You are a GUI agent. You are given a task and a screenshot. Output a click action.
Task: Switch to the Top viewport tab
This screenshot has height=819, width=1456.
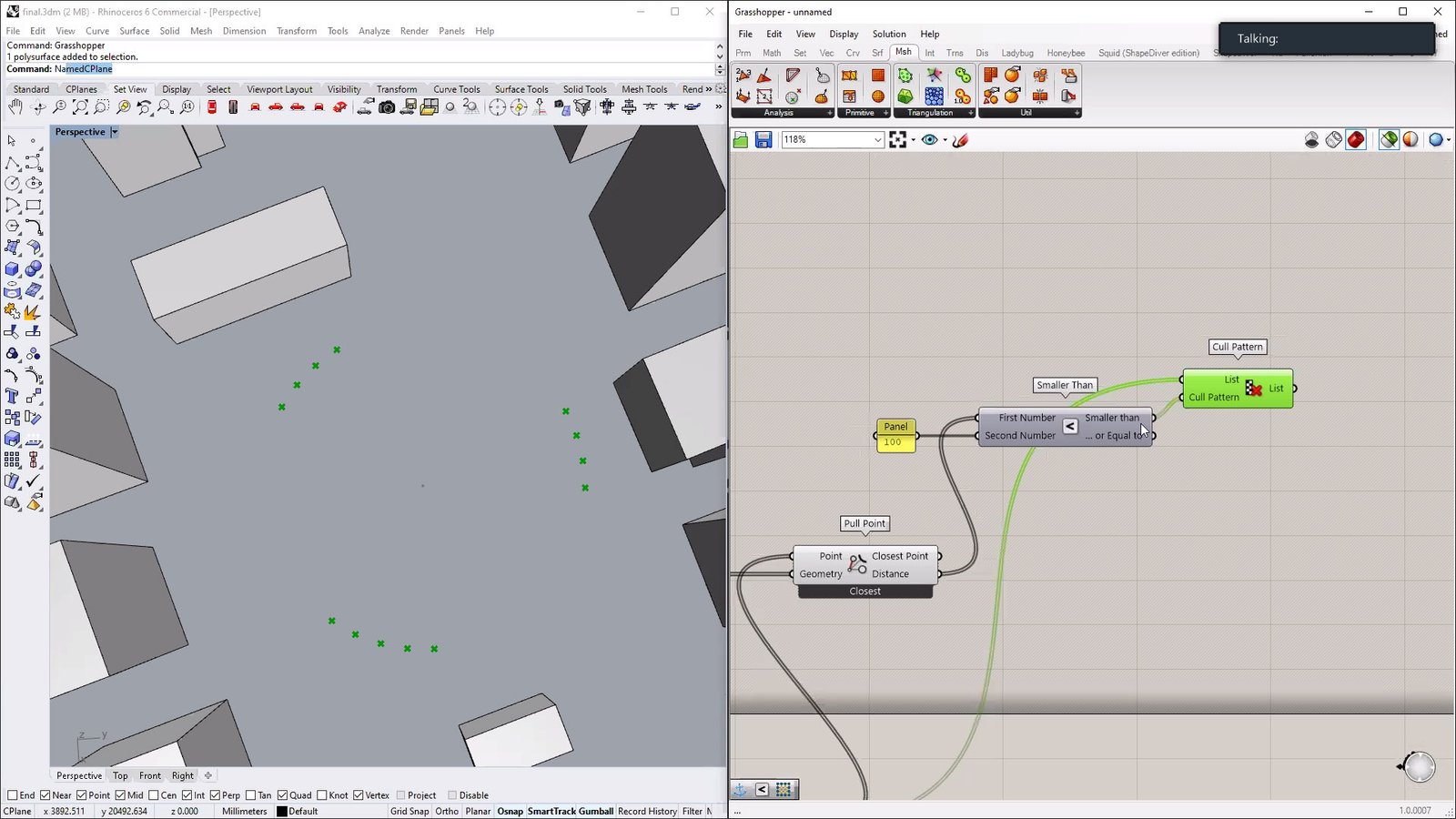pos(120,776)
